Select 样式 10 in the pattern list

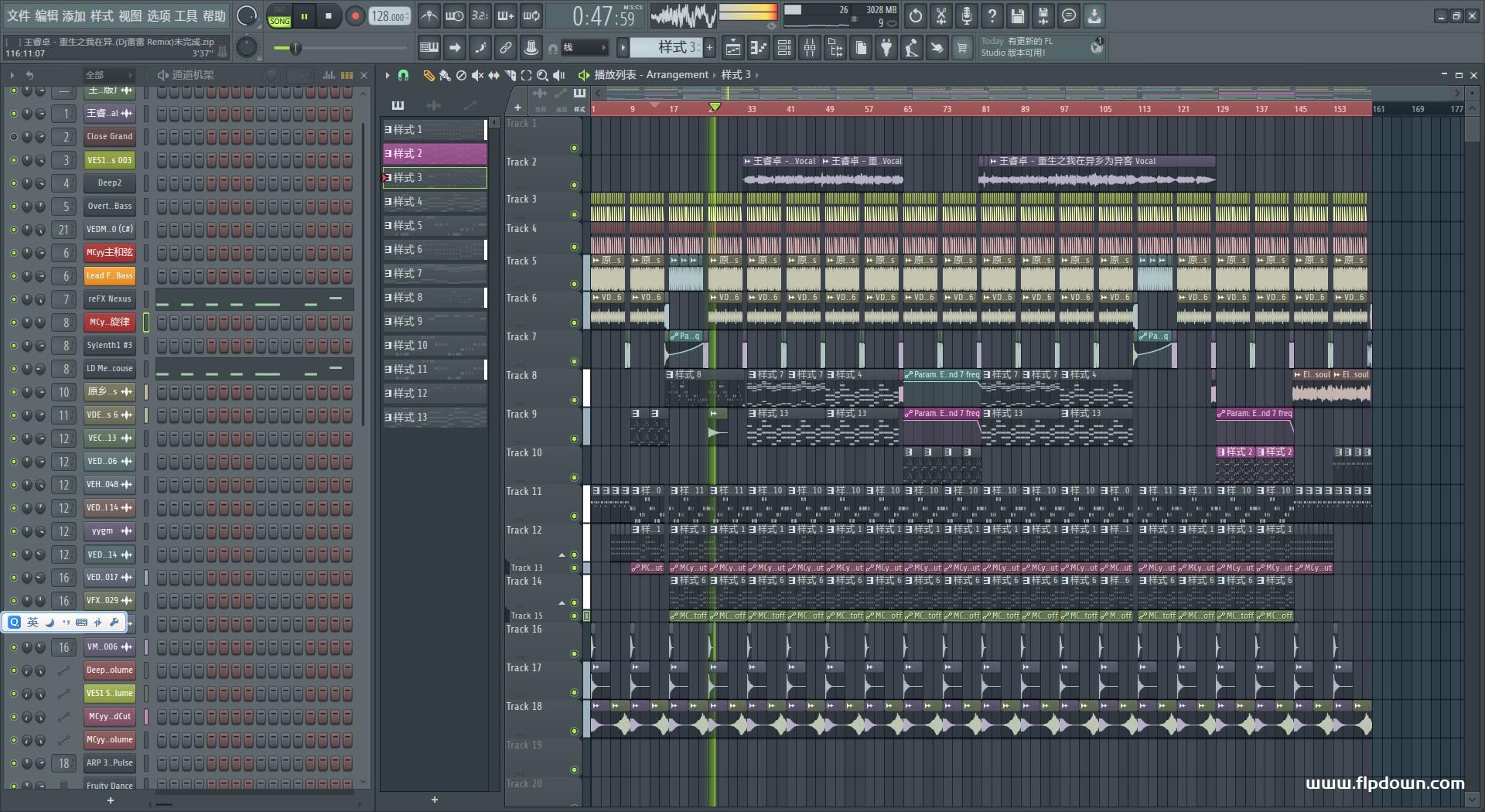(x=435, y=346)
